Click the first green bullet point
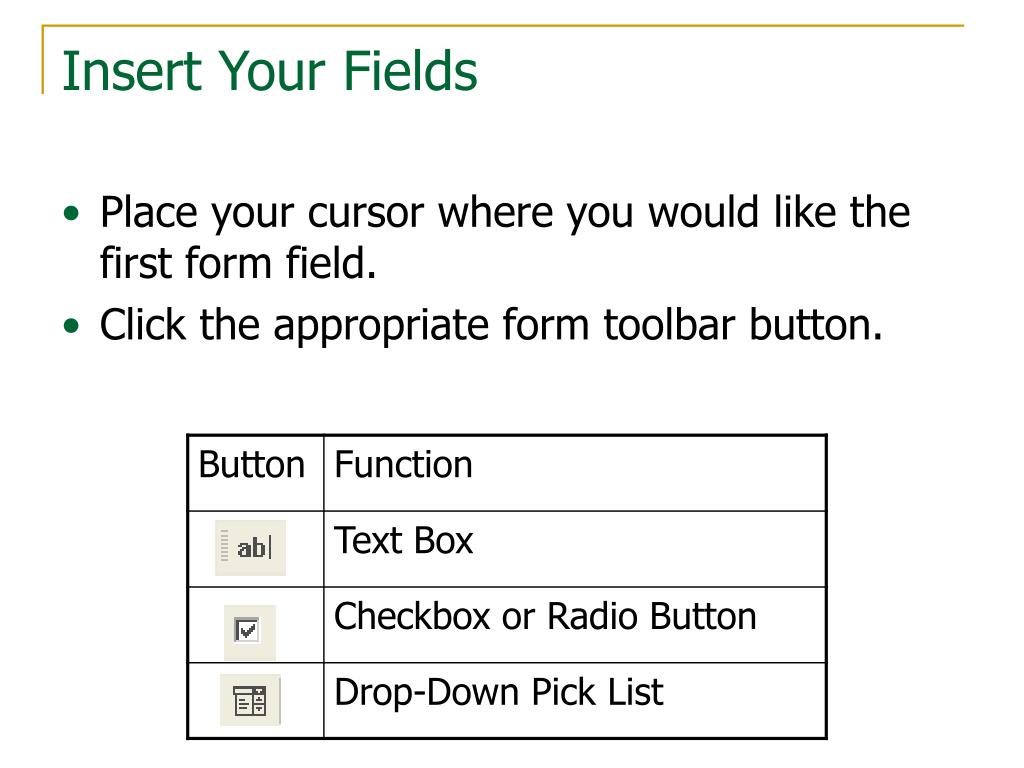Viewport: 1024px width, 768px height. (x=71, y=213)
